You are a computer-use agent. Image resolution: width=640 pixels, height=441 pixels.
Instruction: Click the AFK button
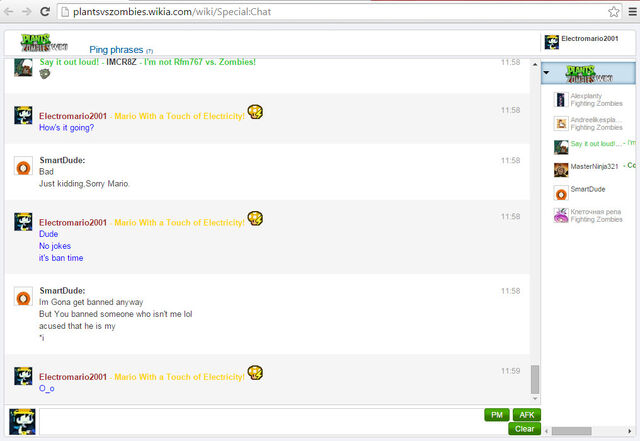(527, 415)
